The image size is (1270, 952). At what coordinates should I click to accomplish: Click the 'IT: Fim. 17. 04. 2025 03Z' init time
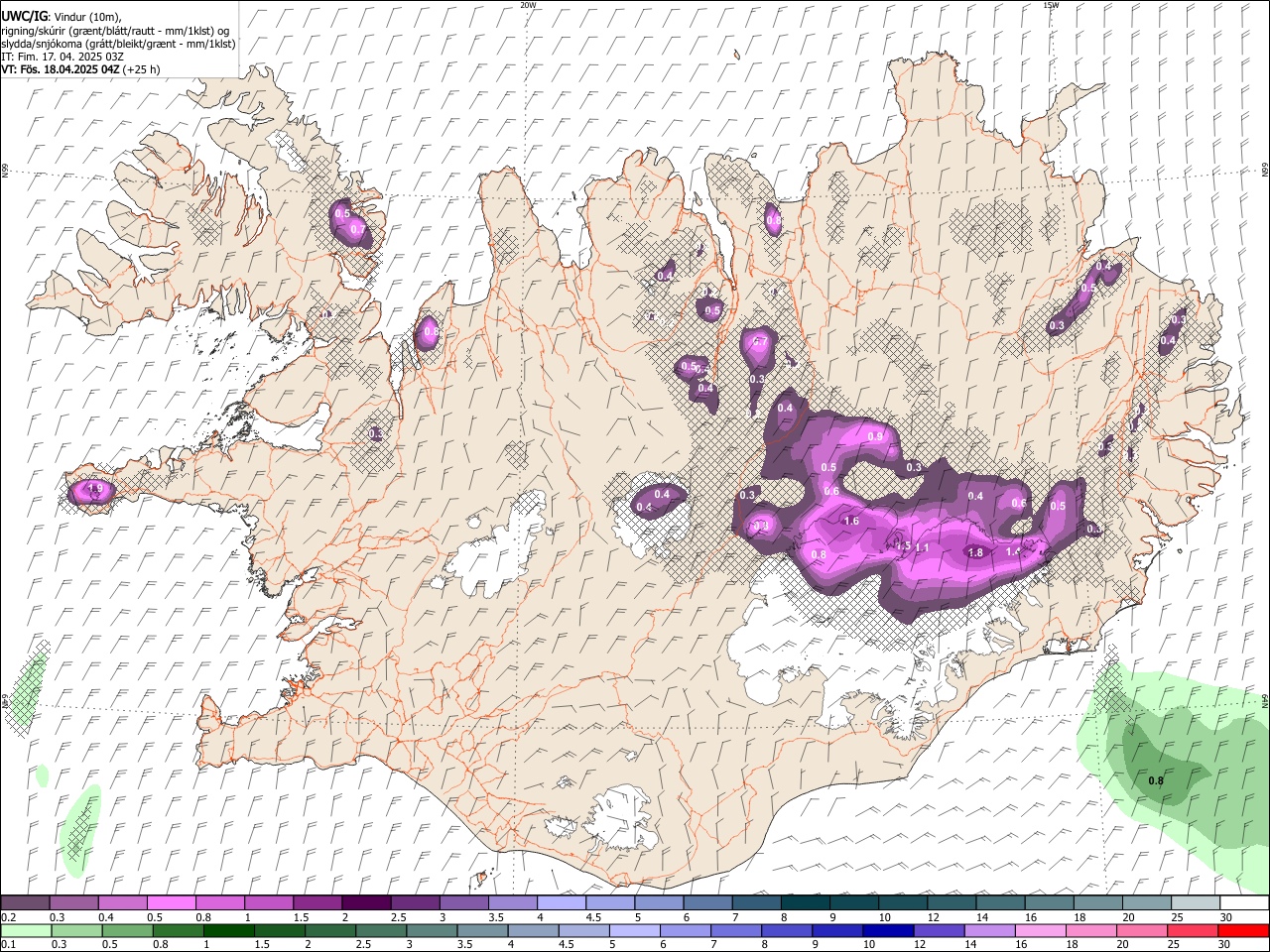click(x=62, y=57)
